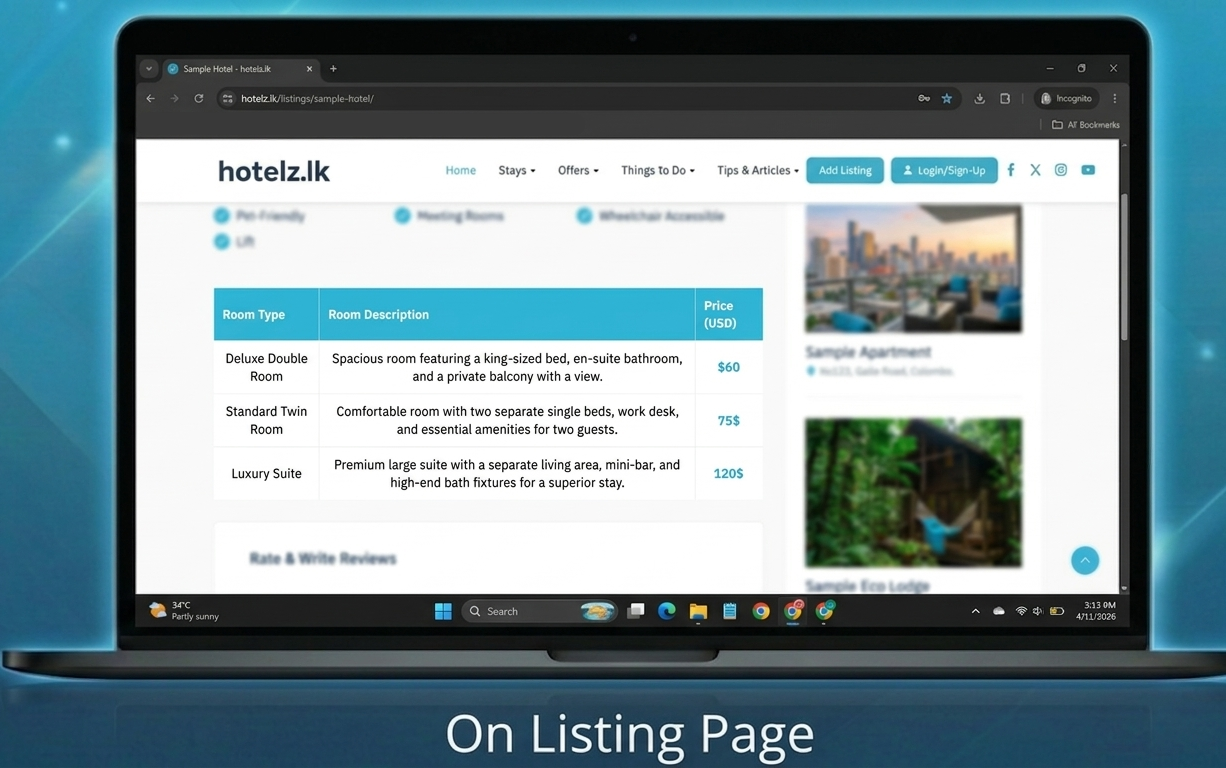Open the Instagram social icon

[x=1061, y=170]
